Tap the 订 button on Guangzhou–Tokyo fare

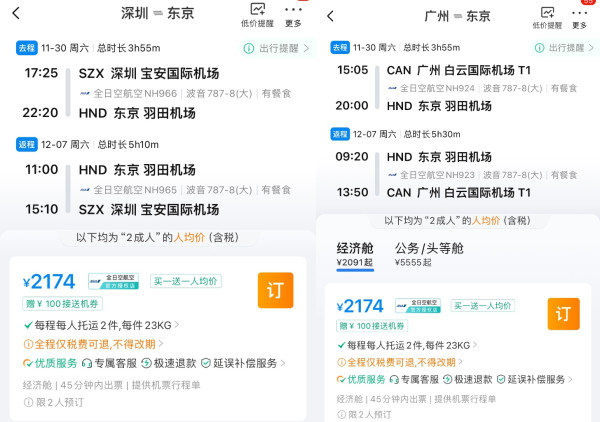click(563, 314)
